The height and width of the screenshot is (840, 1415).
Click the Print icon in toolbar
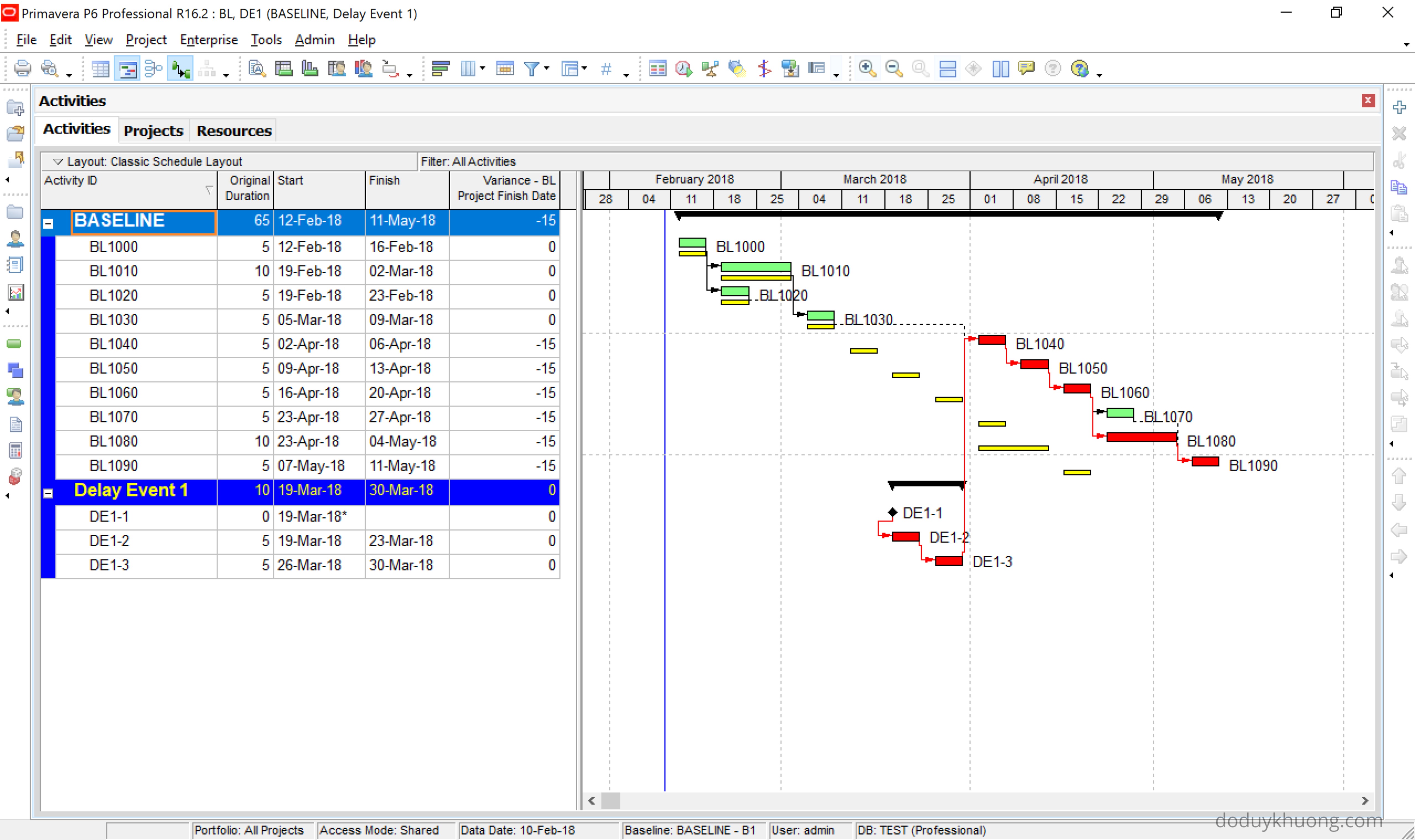tap(22, 69)
